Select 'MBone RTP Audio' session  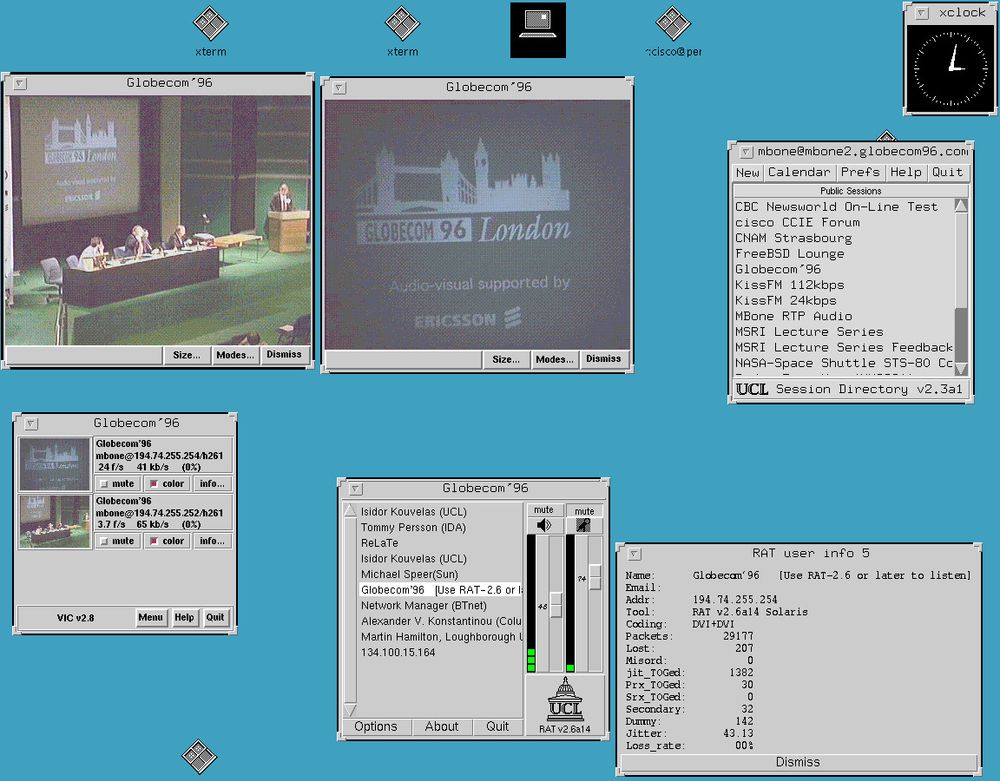[793, 316]
